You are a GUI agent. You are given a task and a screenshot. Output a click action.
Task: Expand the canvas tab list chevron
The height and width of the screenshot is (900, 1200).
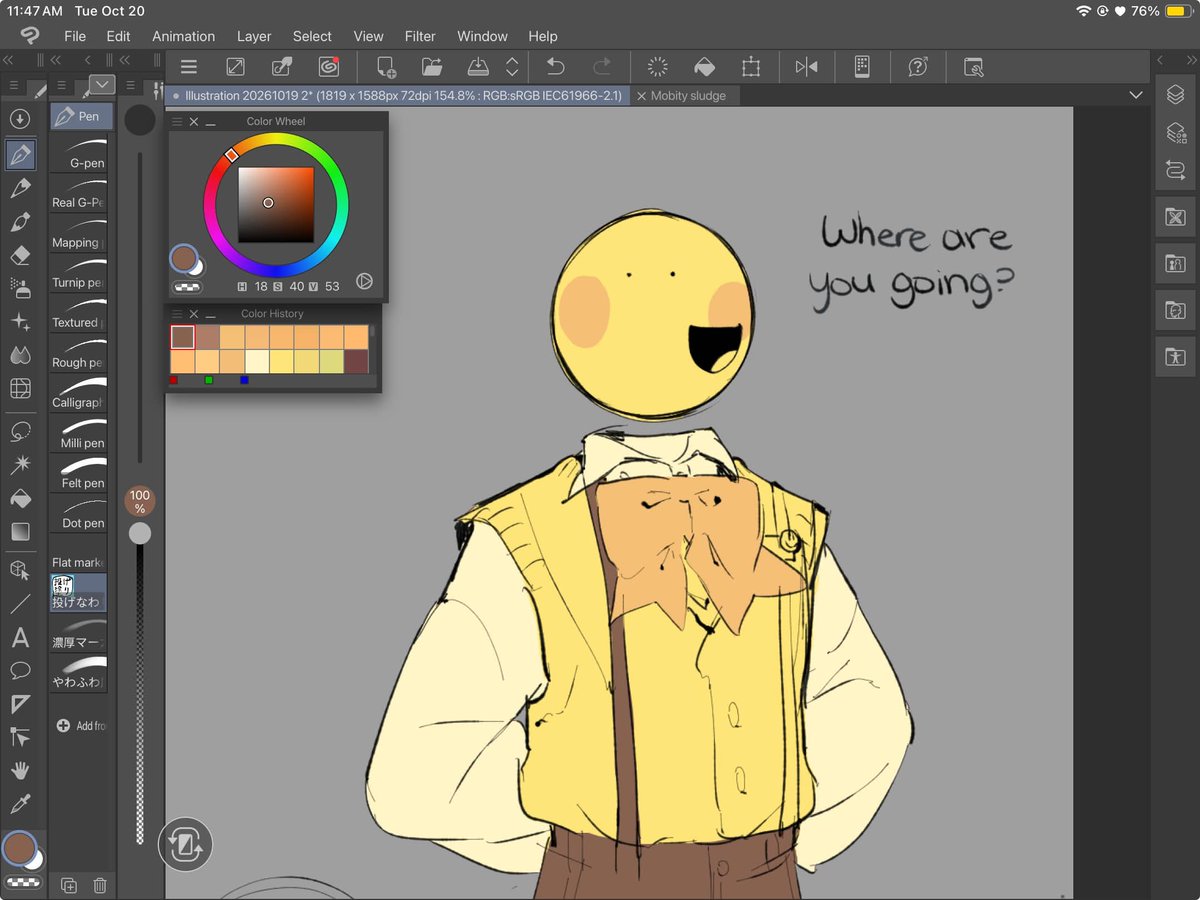click(1136, 95)
